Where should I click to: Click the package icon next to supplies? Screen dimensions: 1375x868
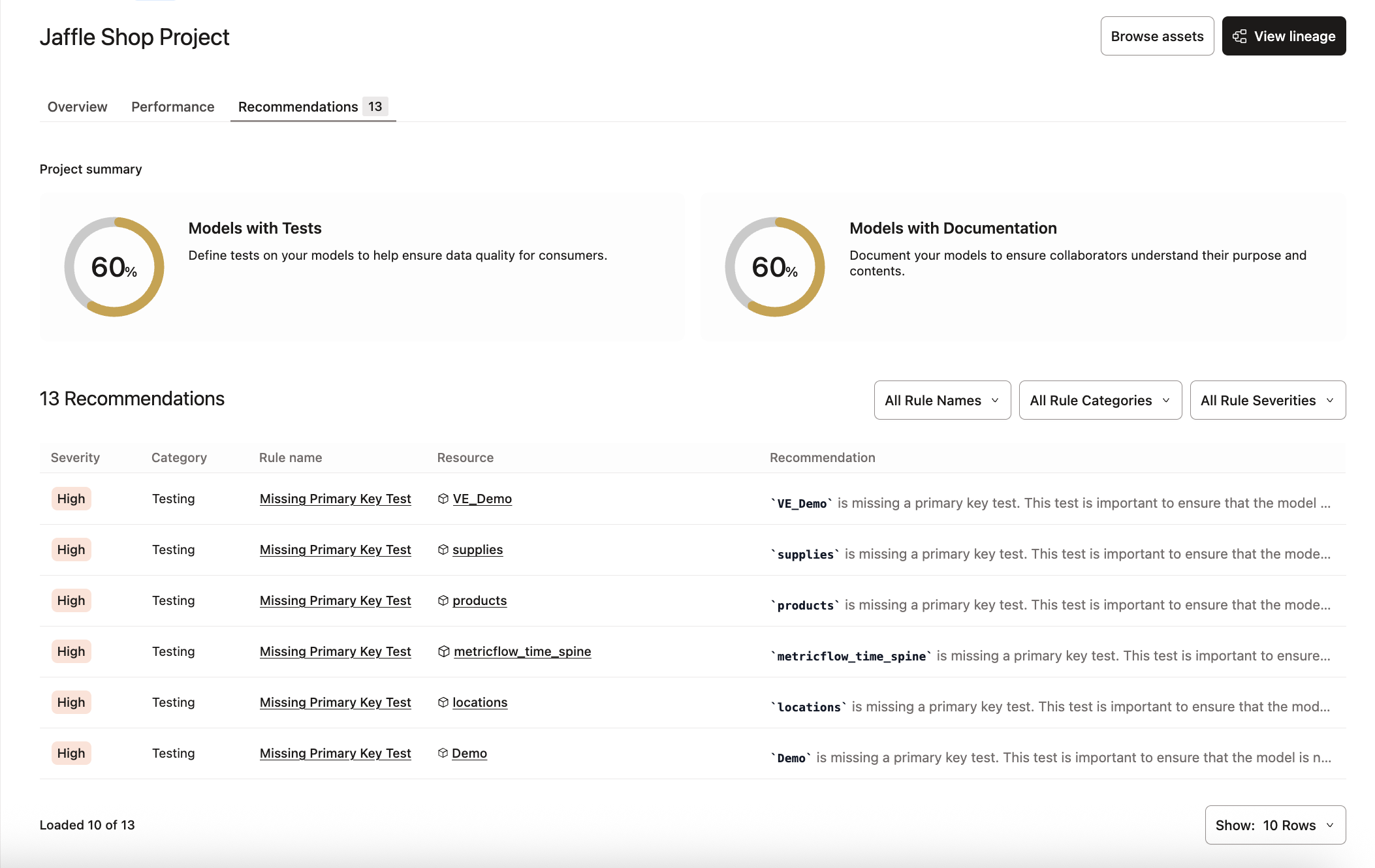pyautogui.click(x=443, y=549)
